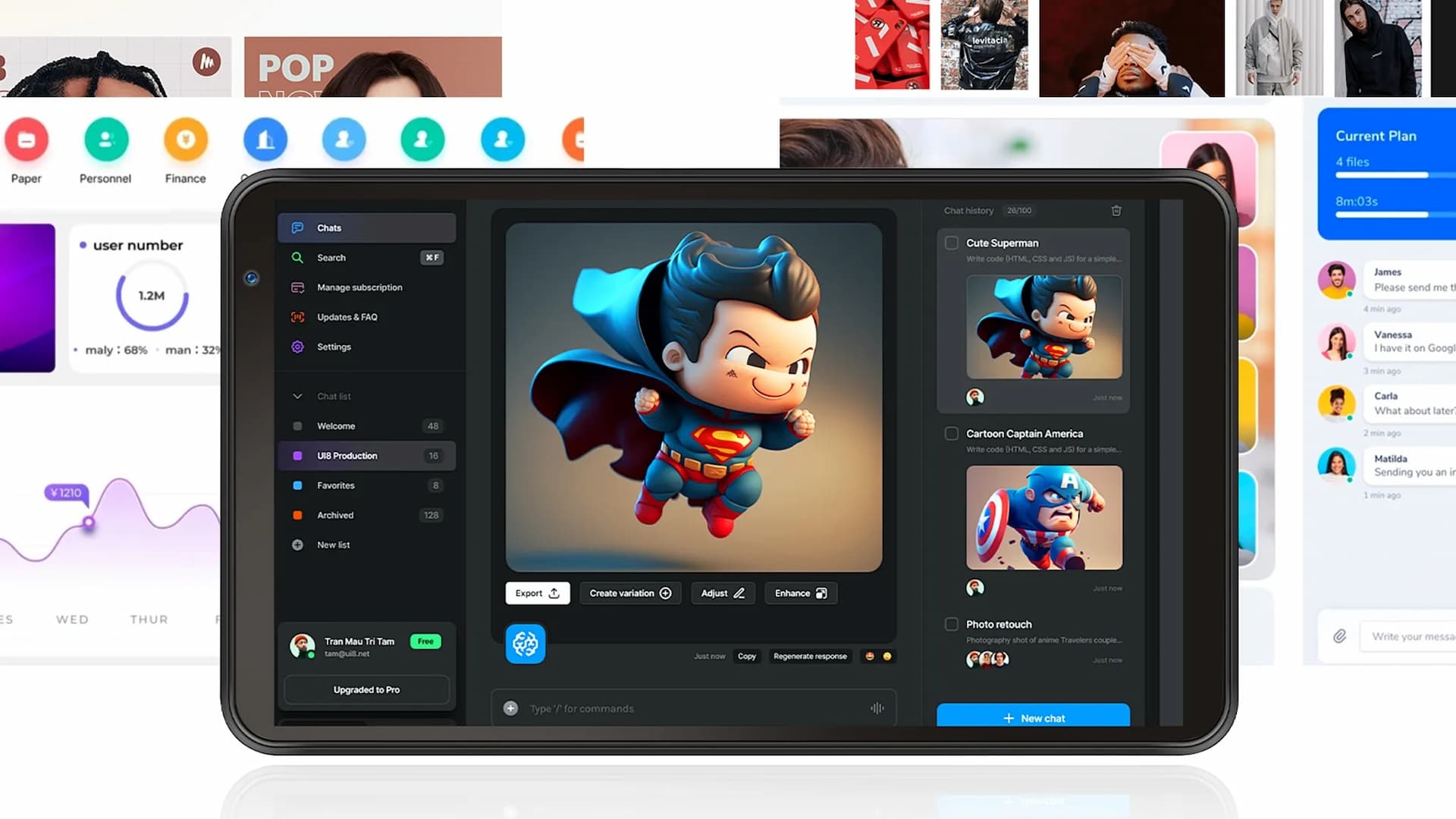Click the avatar under Captain America entry
Viewport: 1456px width, 819px height.
click(975, 587)
